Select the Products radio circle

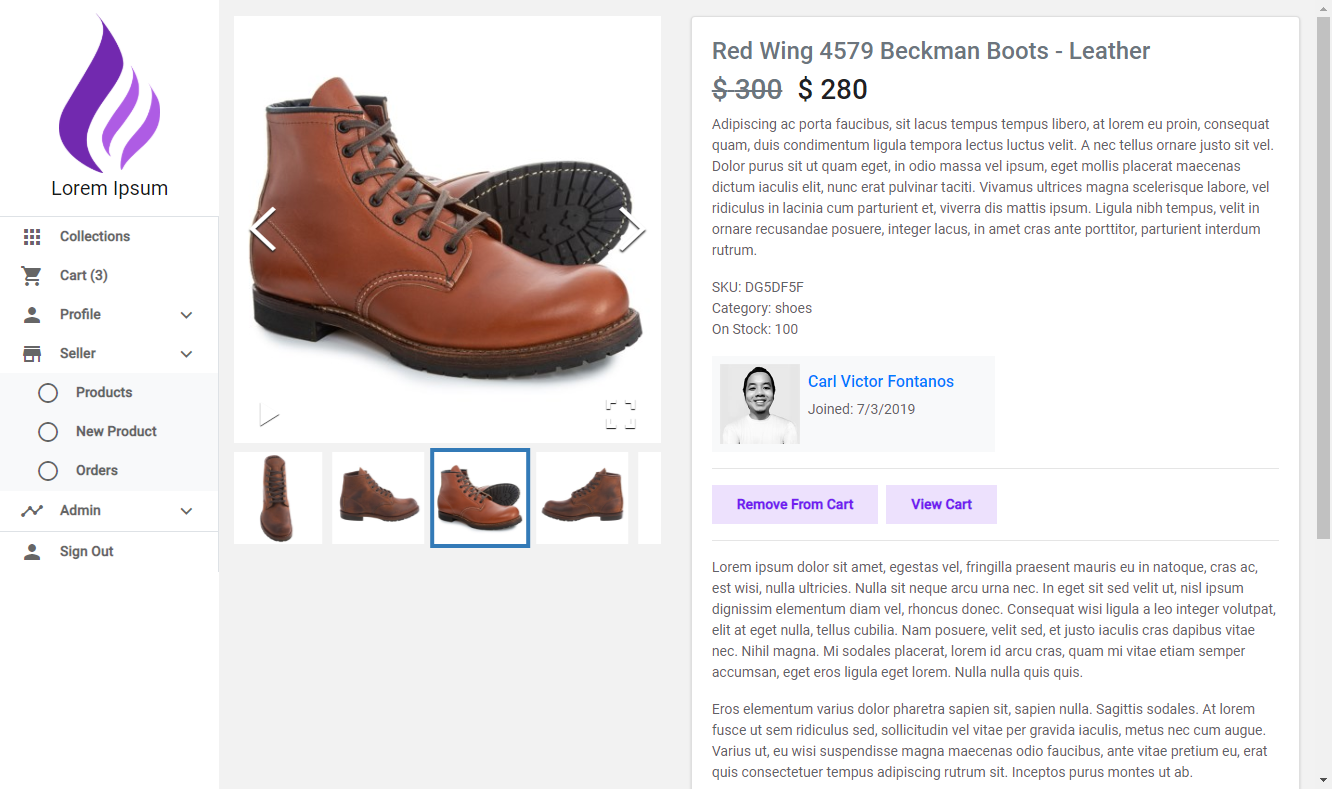[48, 393]
